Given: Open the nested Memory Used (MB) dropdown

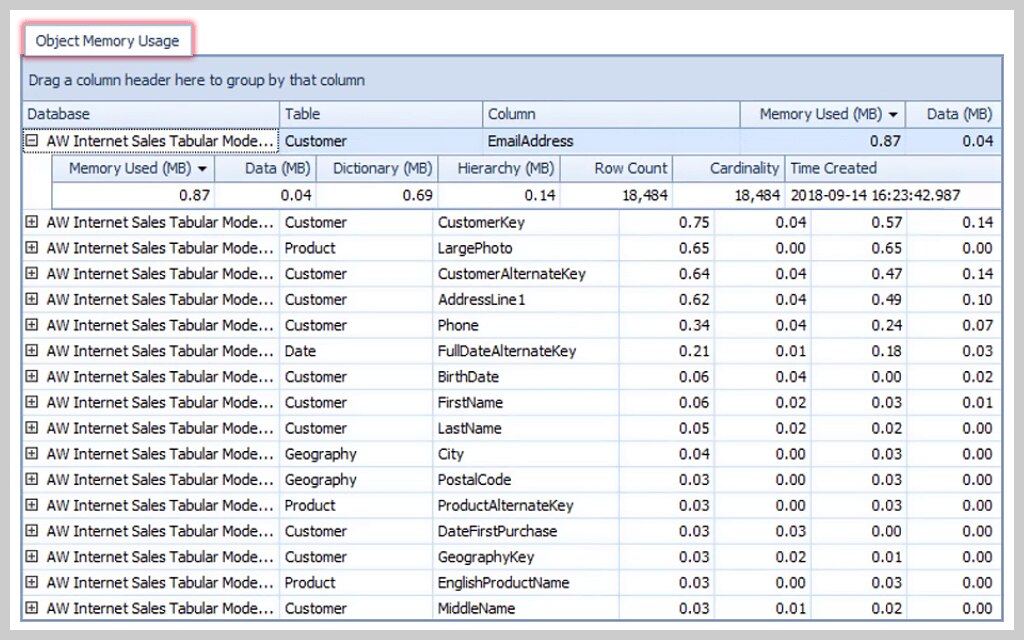Looking at the screenshot, I should pyautogui.click(x=202, y=168).
